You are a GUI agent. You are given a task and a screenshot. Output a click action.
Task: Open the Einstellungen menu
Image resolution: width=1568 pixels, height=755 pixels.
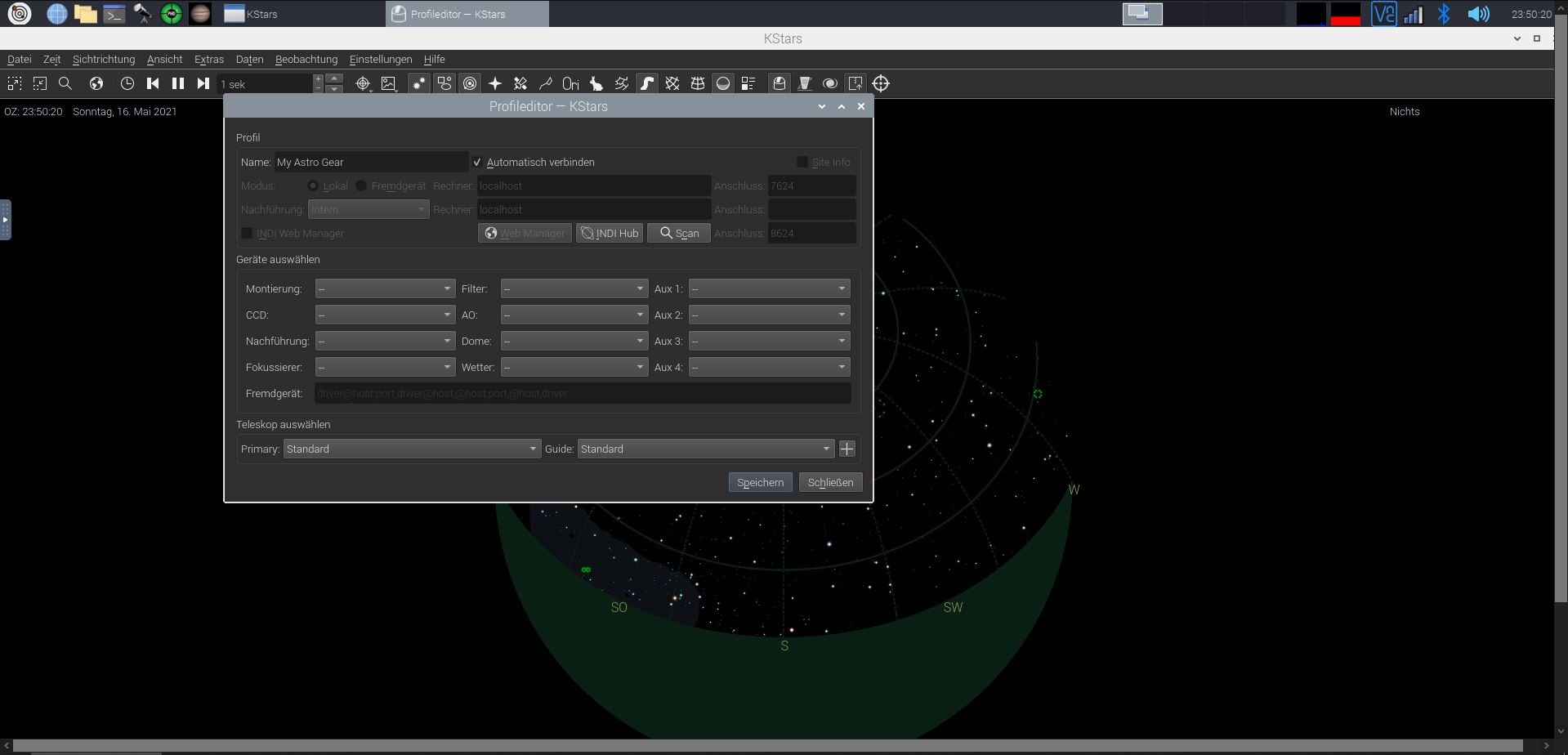click(381, 59)
